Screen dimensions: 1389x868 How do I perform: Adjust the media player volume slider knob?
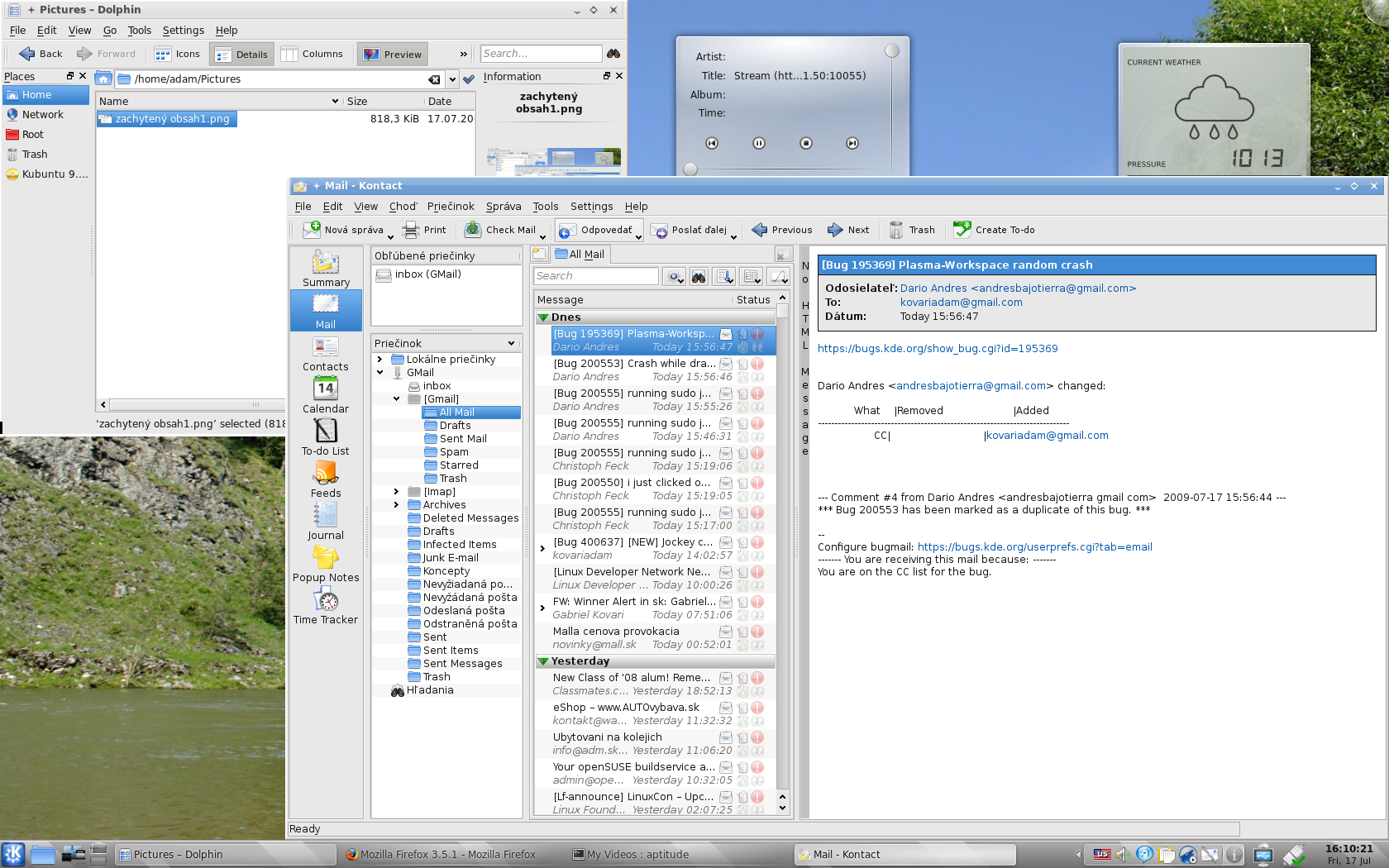click(x=892, y=50)
